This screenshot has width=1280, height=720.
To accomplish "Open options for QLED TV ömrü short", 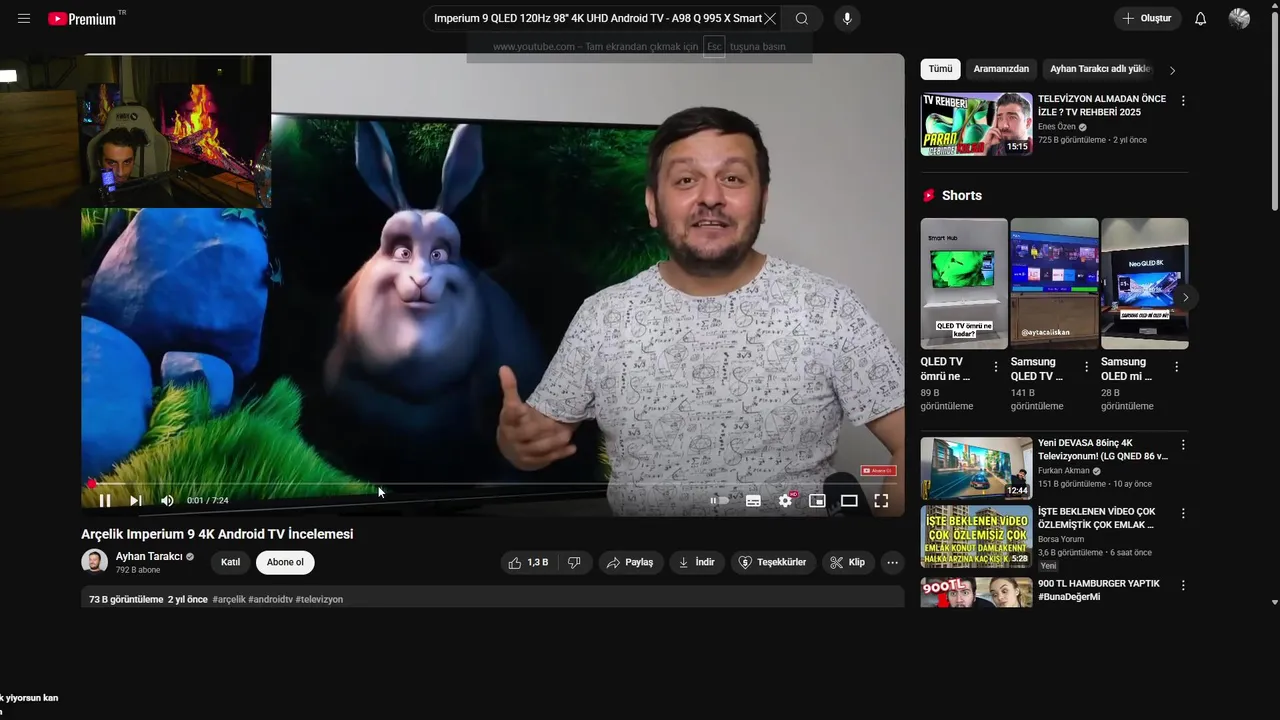I will tap(996, 367).
